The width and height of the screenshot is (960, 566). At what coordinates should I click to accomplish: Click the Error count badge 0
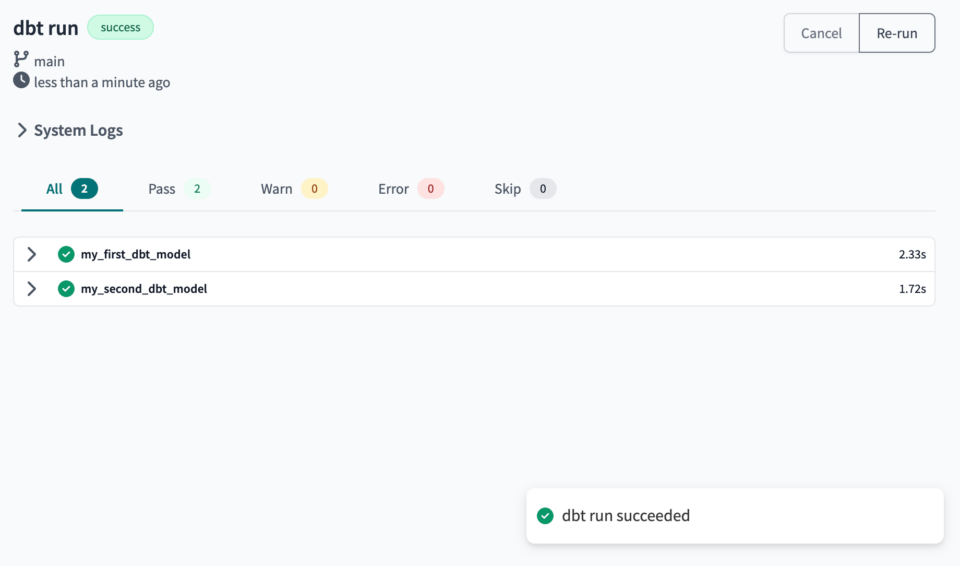click(430, 189)
